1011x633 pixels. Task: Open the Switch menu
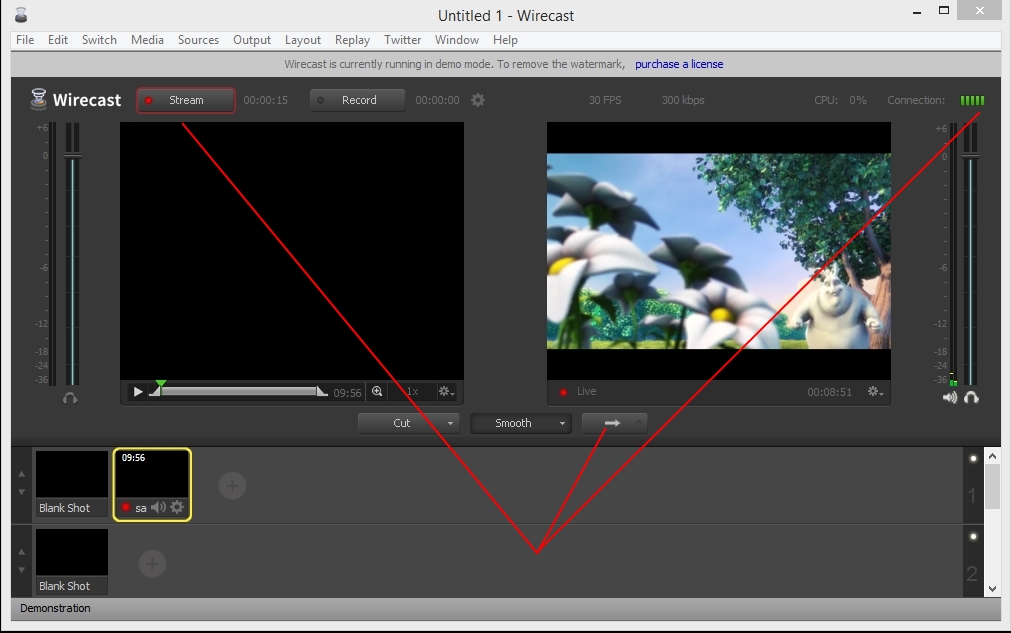click(x=99, y=40)
